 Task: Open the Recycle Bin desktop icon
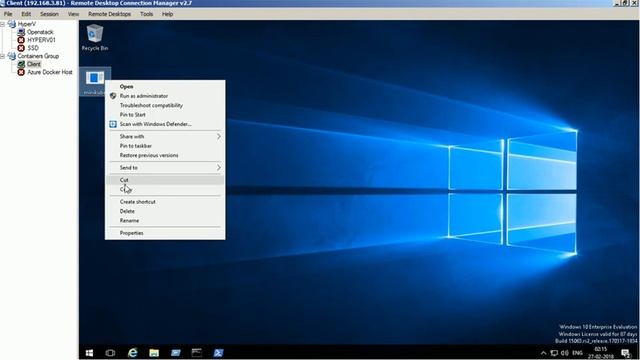point(95,37)
